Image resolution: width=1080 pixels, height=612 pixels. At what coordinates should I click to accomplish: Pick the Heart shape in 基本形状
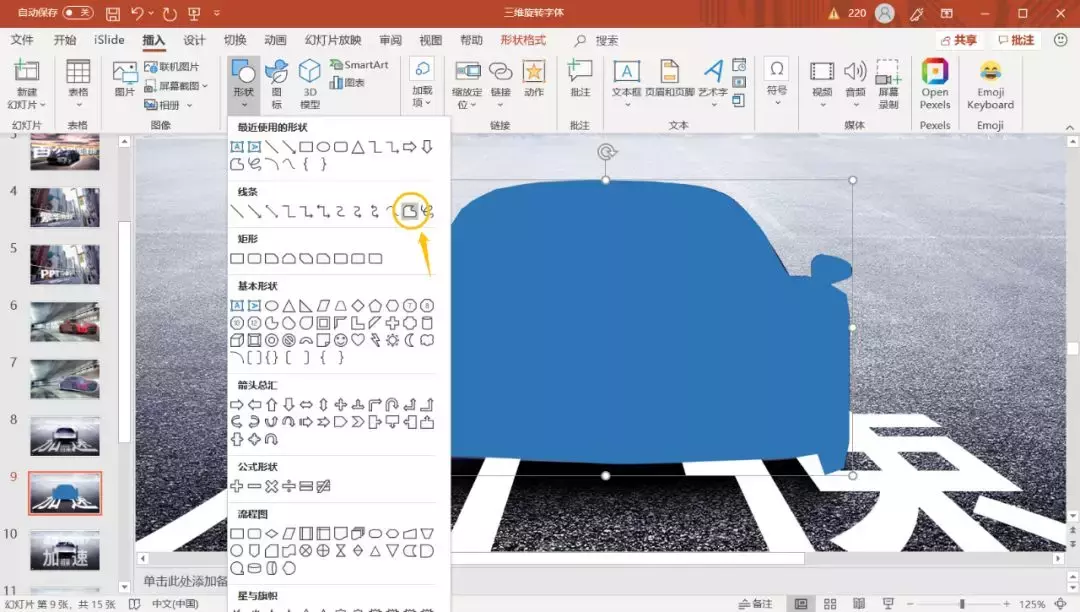(x=357, y=340)
